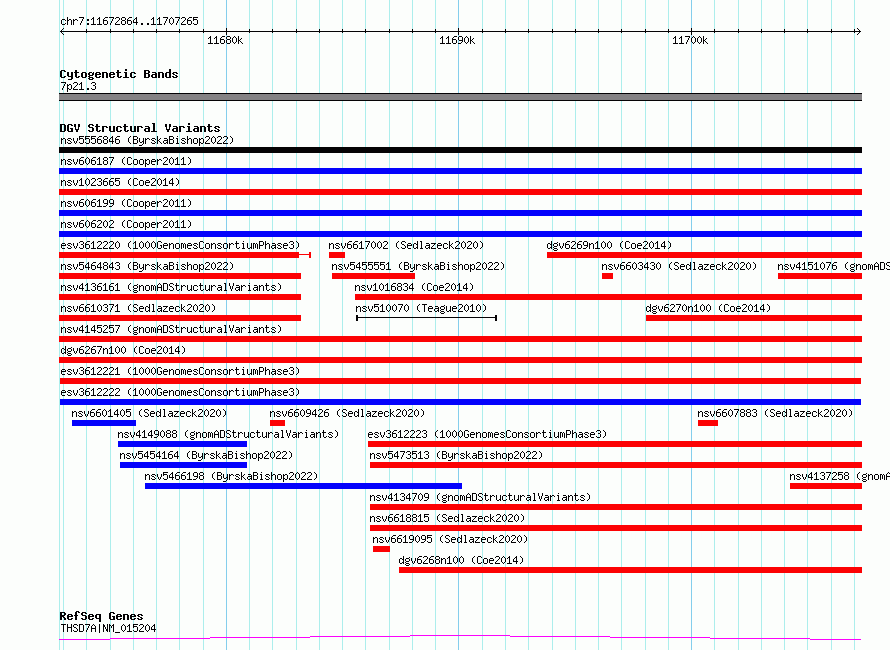Select the small nsv6609426 red bar

pyautogui.click(x=278, y=423)
